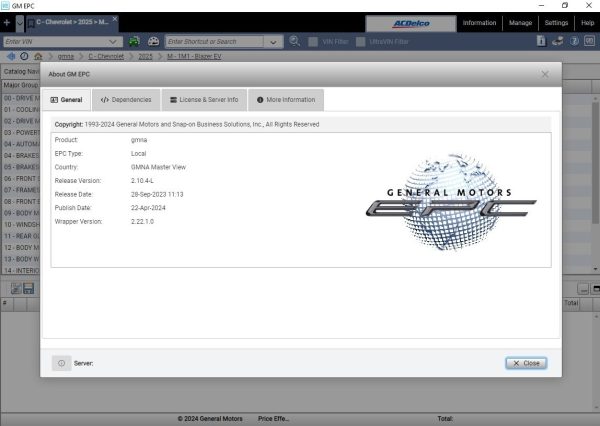The image size is (600, 426).
Task: Toggle the VIN Filter checkbox
Action: click(313, 41)
